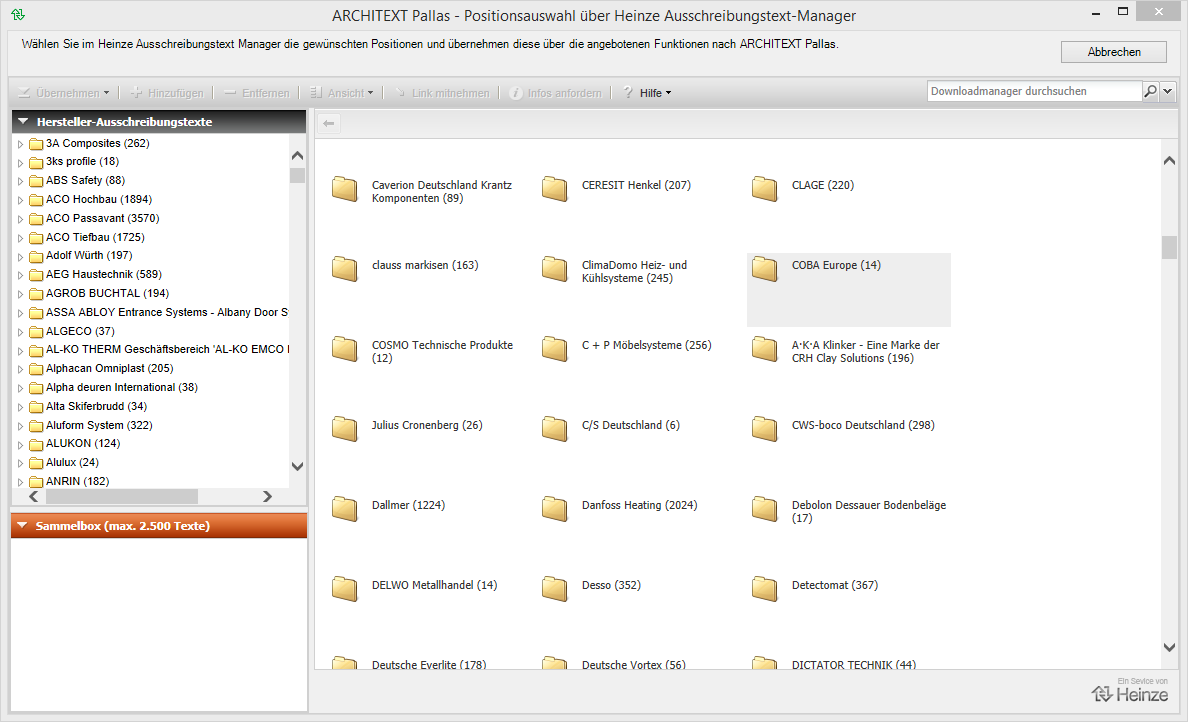Click the Hinzufügen toolbar item
Screen dimensions: 1188x722
[x=167, y=93]
